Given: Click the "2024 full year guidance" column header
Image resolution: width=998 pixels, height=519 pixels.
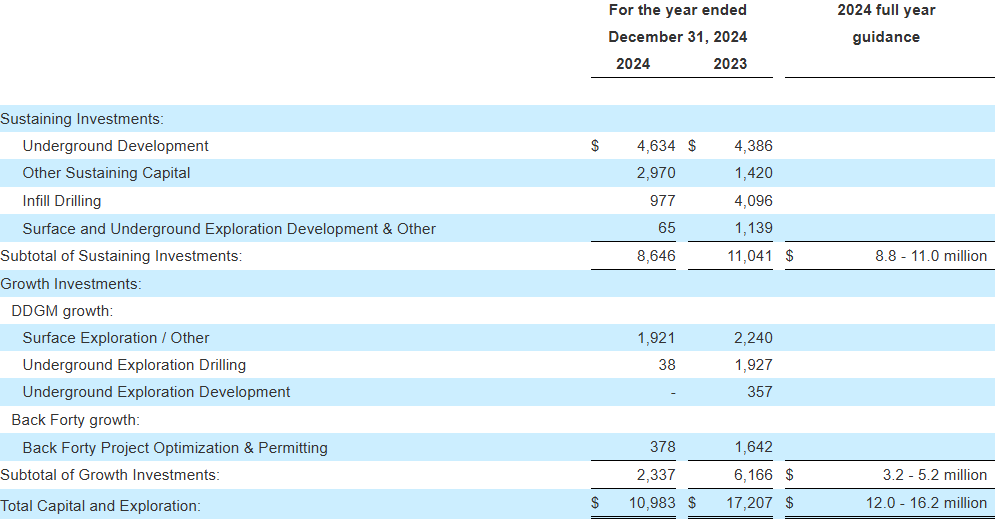Looking at the screenshot, I should 886,24.
